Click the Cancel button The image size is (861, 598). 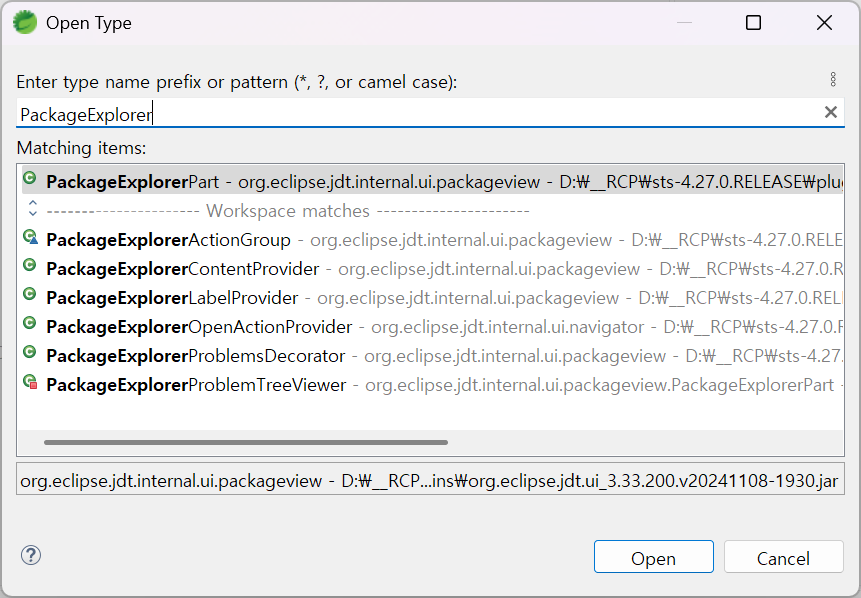(x=784, y=557)
